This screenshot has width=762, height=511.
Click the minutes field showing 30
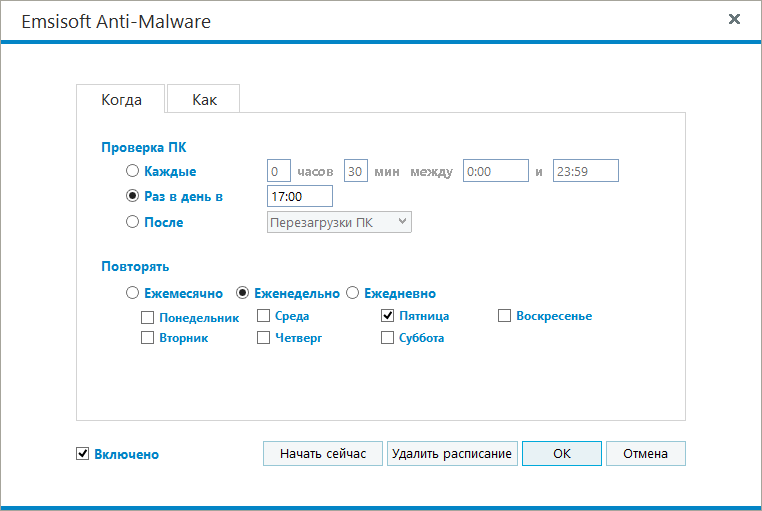click(x=356, y=171)
